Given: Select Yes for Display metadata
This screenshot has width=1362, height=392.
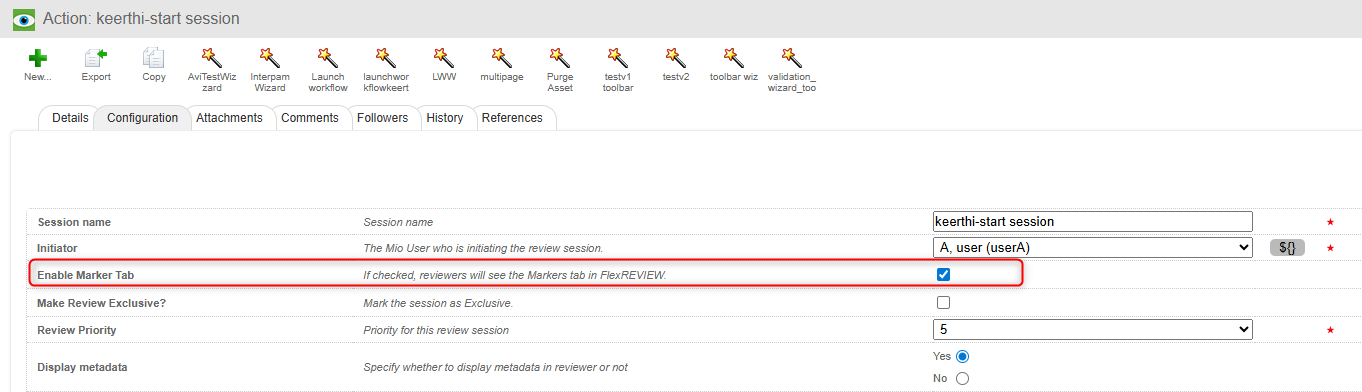Looking at the screenshot, I should 963,356.
